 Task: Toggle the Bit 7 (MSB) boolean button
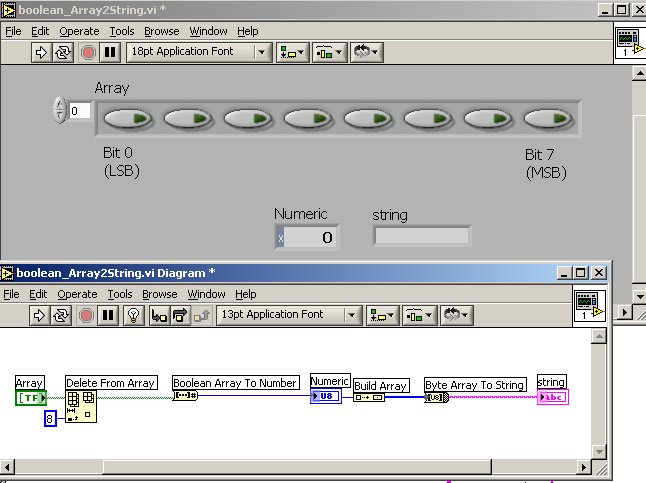pos(548,119)
